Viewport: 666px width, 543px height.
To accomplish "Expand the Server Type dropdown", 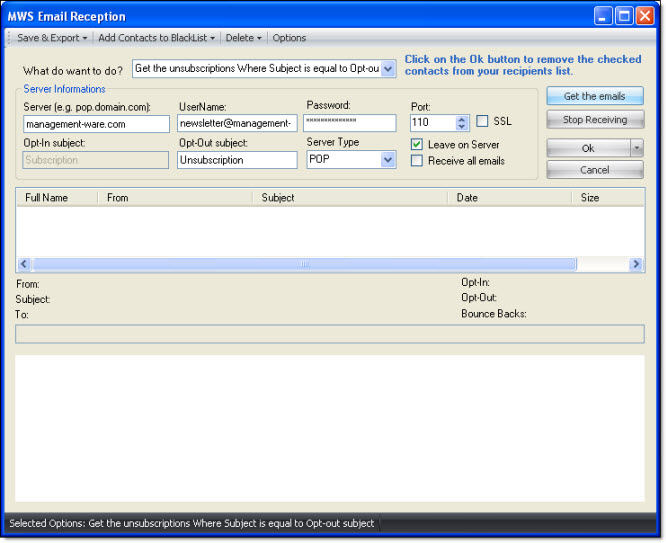I will point(388,160).
